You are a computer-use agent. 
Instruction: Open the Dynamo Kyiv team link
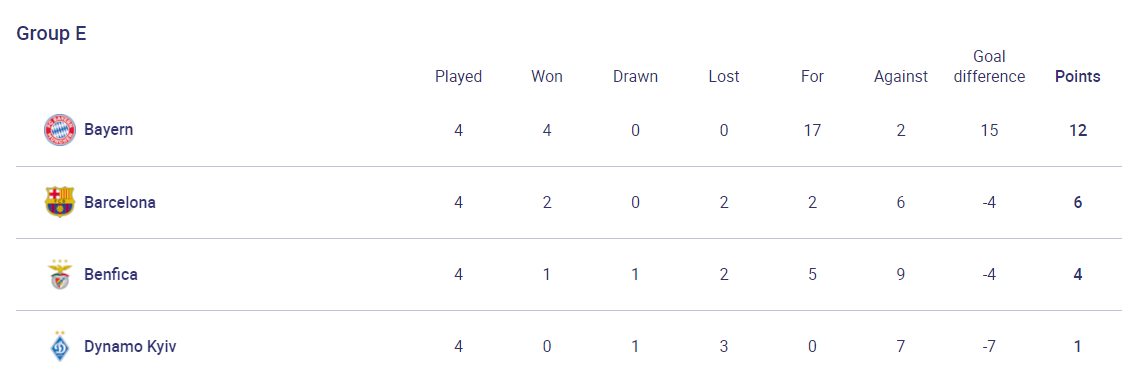(x=130, y=346)
